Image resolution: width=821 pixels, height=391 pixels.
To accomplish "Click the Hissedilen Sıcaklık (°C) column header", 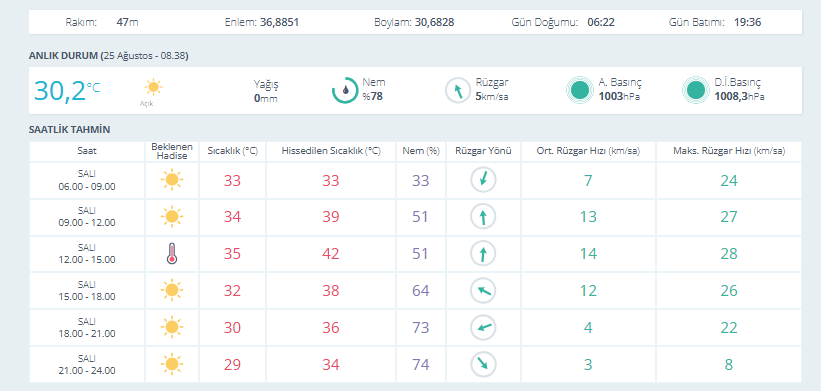I will [x=331, y=151].
